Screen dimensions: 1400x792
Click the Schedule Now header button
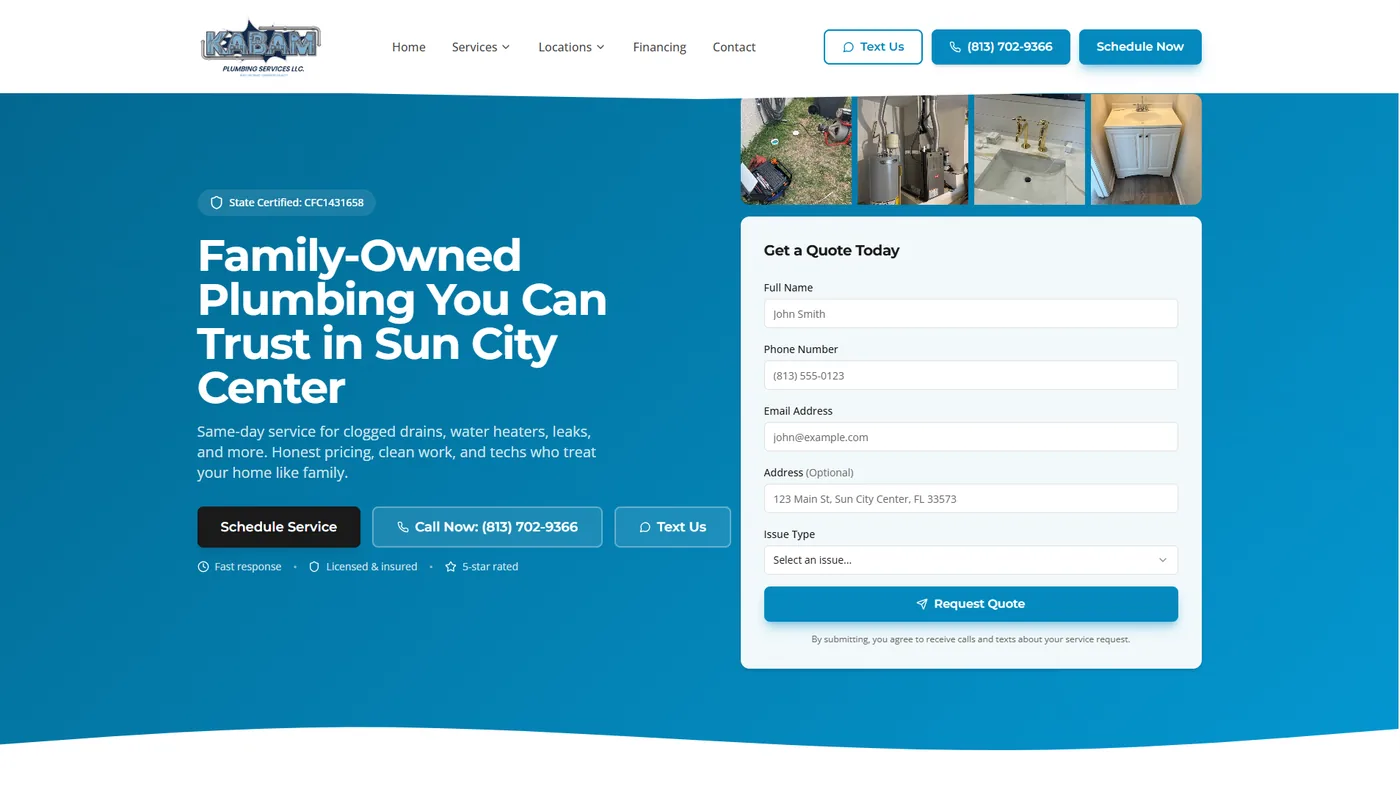pyautogui.click(x=1140, y=47)
